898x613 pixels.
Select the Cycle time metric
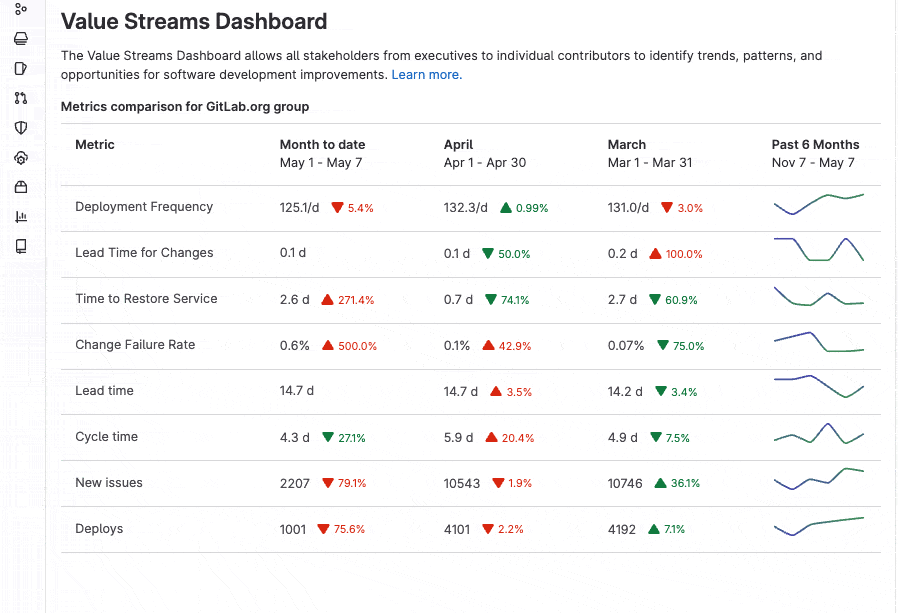(106, 437)
